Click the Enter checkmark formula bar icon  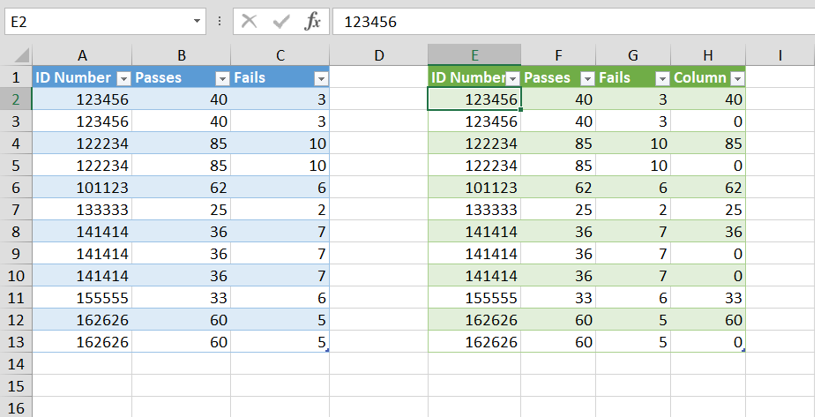point(281,21)
